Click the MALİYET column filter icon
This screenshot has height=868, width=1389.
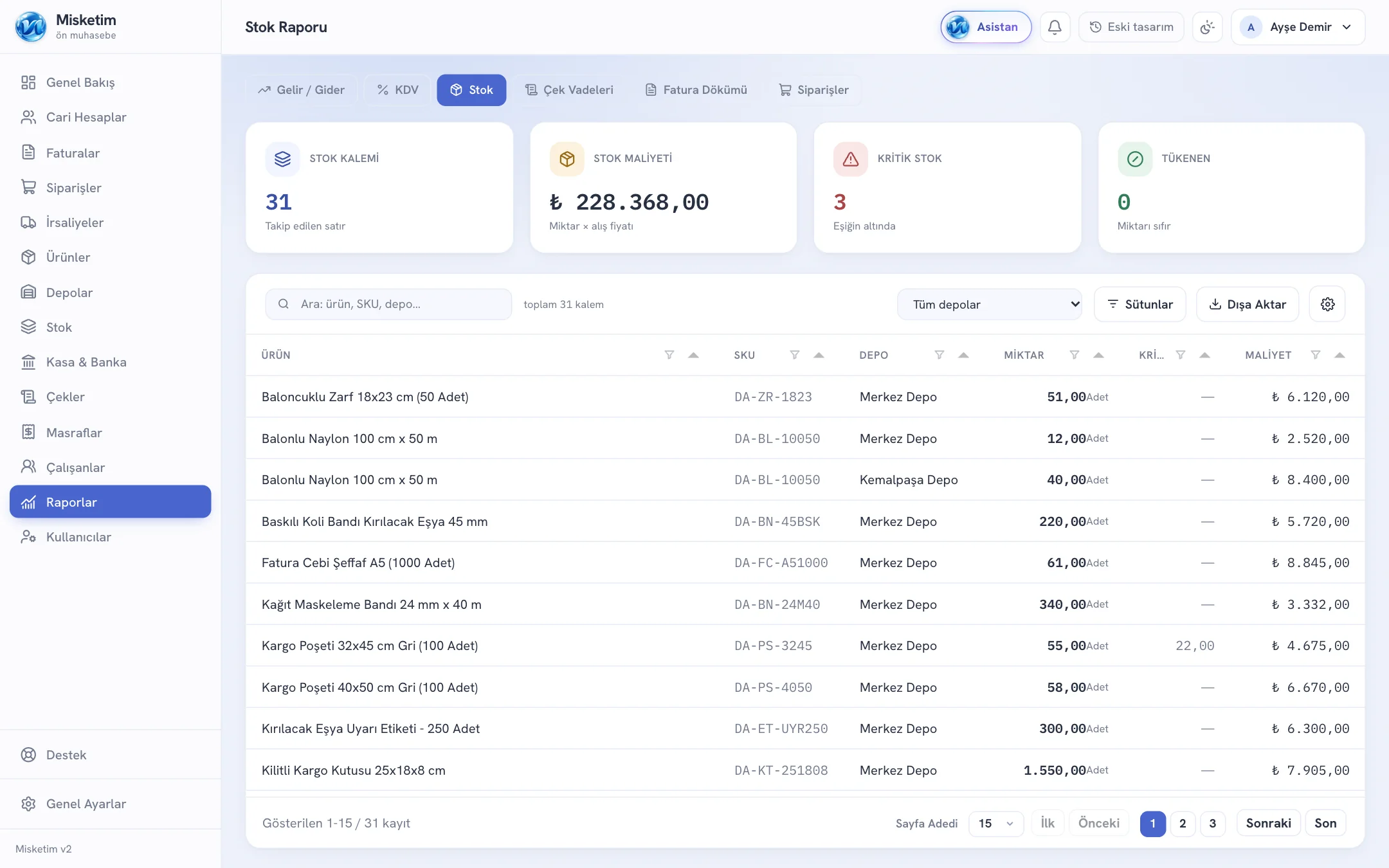[1316, 355]
